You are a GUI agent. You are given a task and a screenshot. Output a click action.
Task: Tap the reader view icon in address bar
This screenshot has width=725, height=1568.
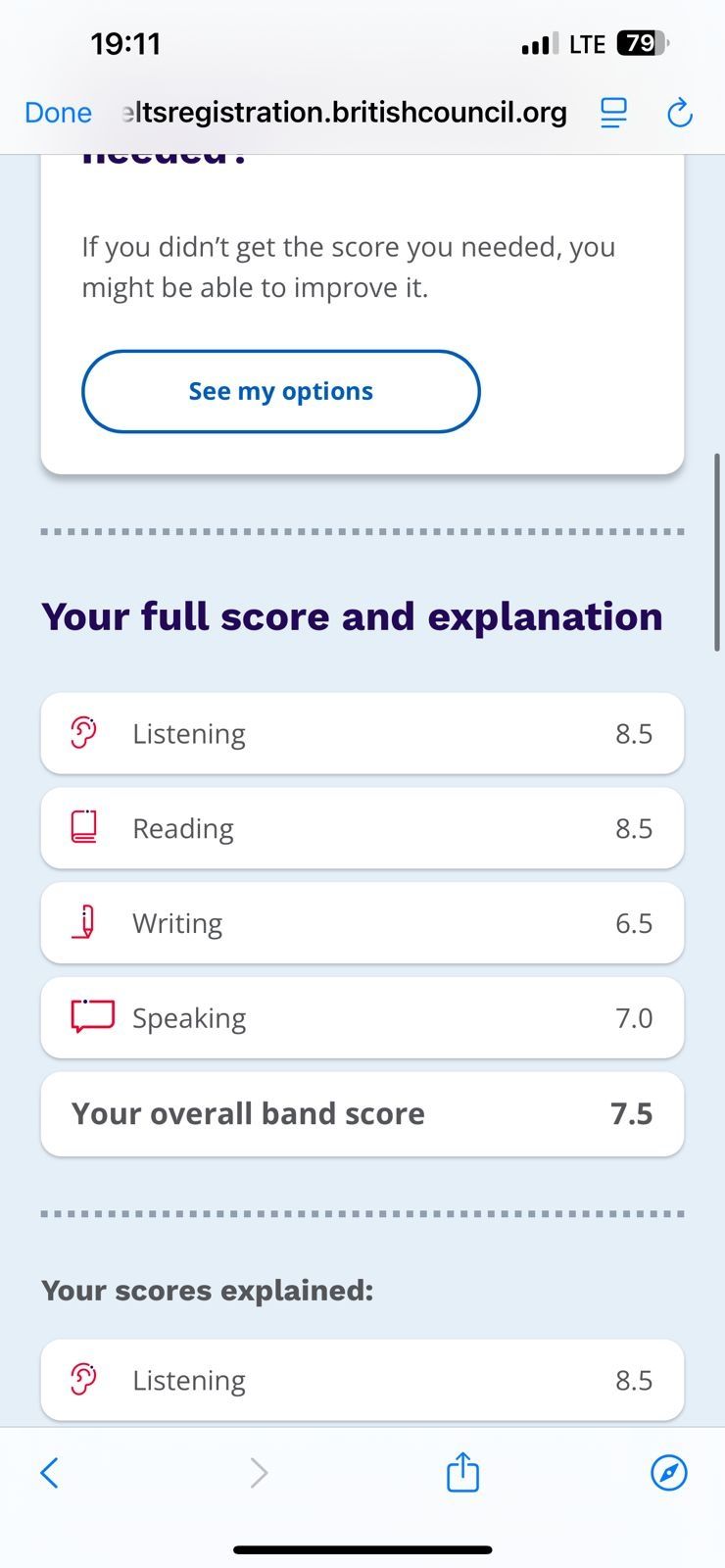click(613, 113)
